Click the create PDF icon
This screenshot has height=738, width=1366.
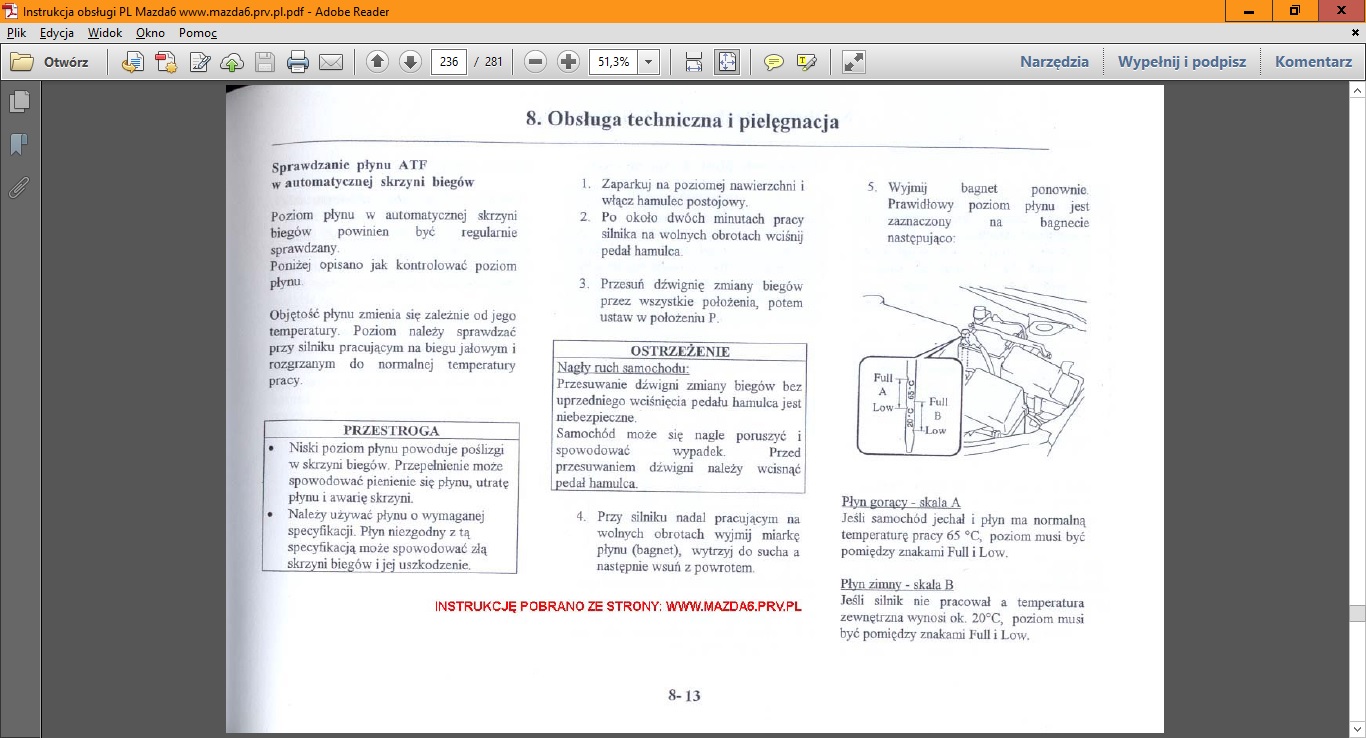click(x=166, y=62)
